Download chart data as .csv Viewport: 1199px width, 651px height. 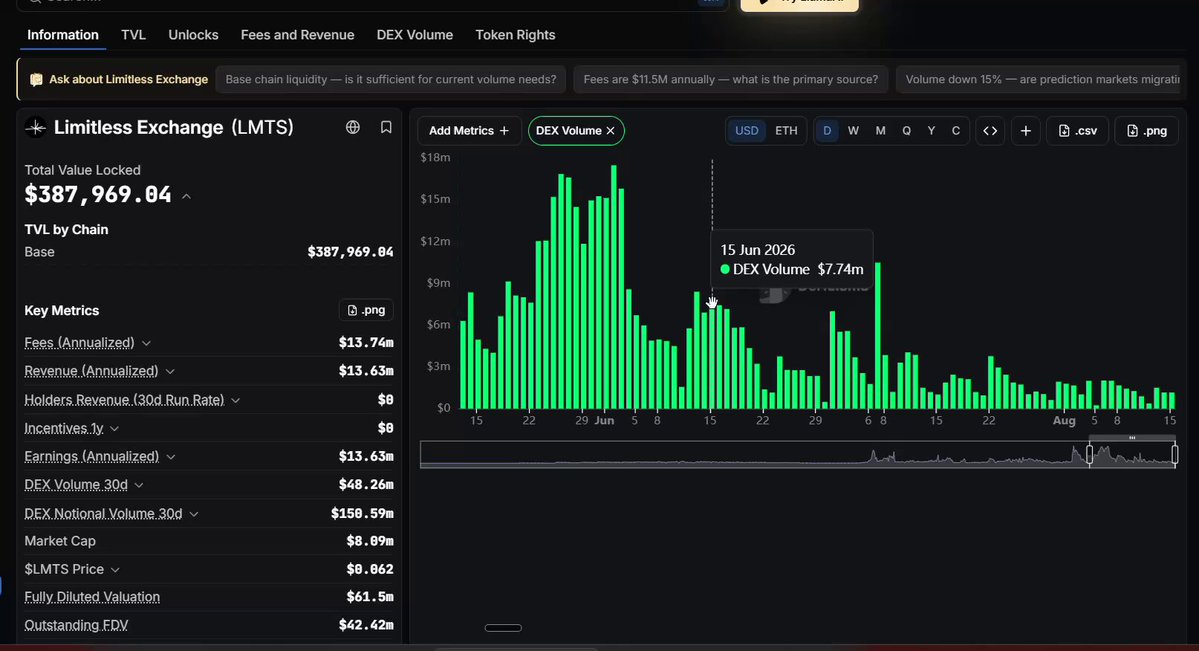point(1077,131)
